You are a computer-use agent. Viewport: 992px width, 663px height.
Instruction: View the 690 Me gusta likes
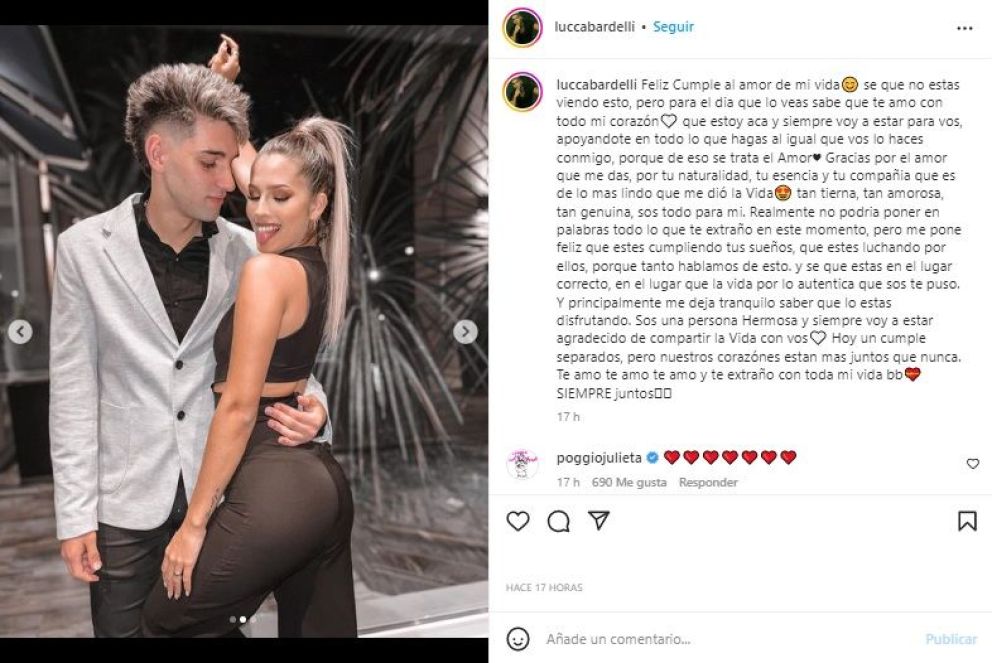coord(629,482)
